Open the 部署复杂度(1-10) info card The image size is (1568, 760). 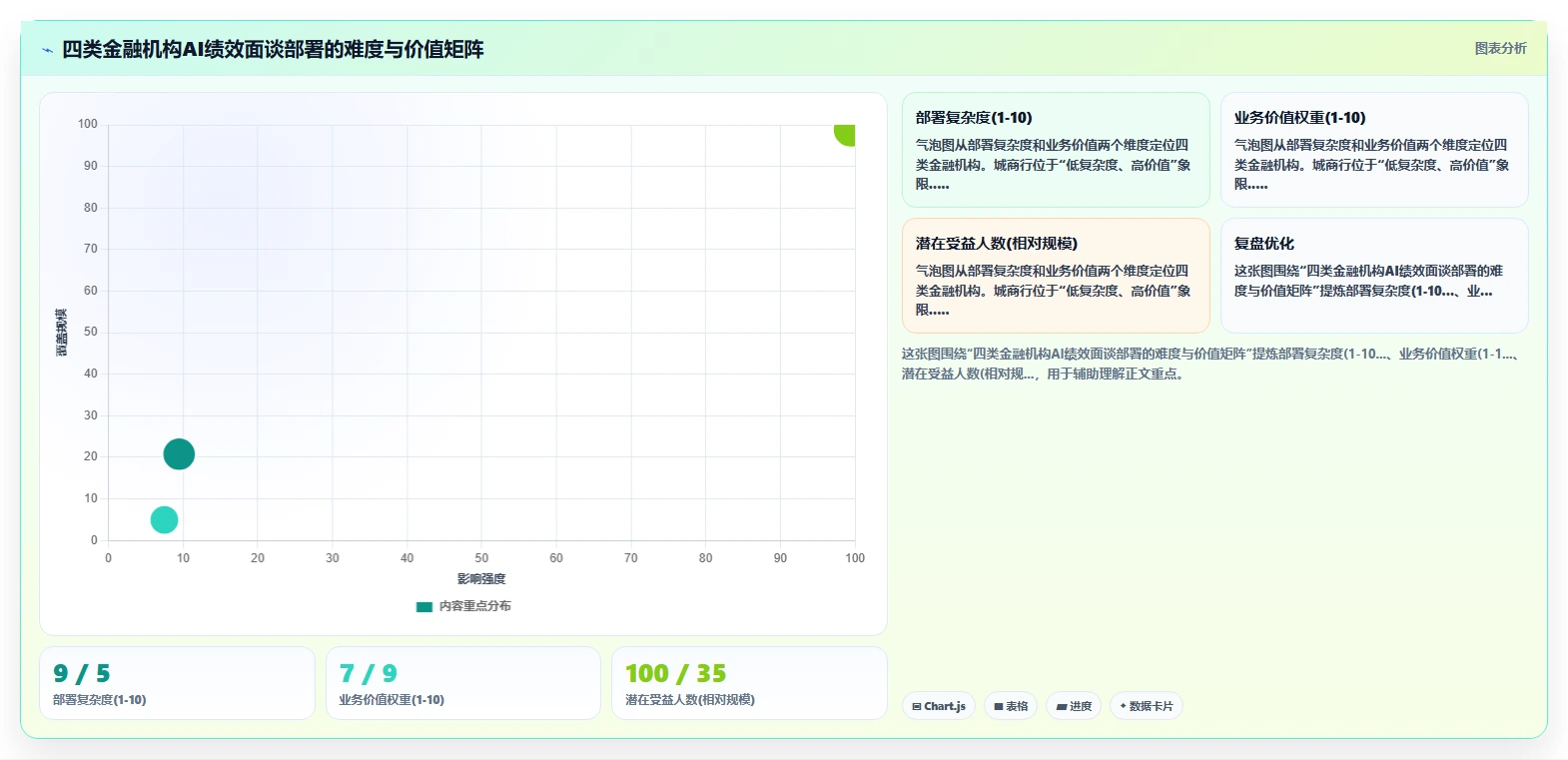tap(1056, 150)
